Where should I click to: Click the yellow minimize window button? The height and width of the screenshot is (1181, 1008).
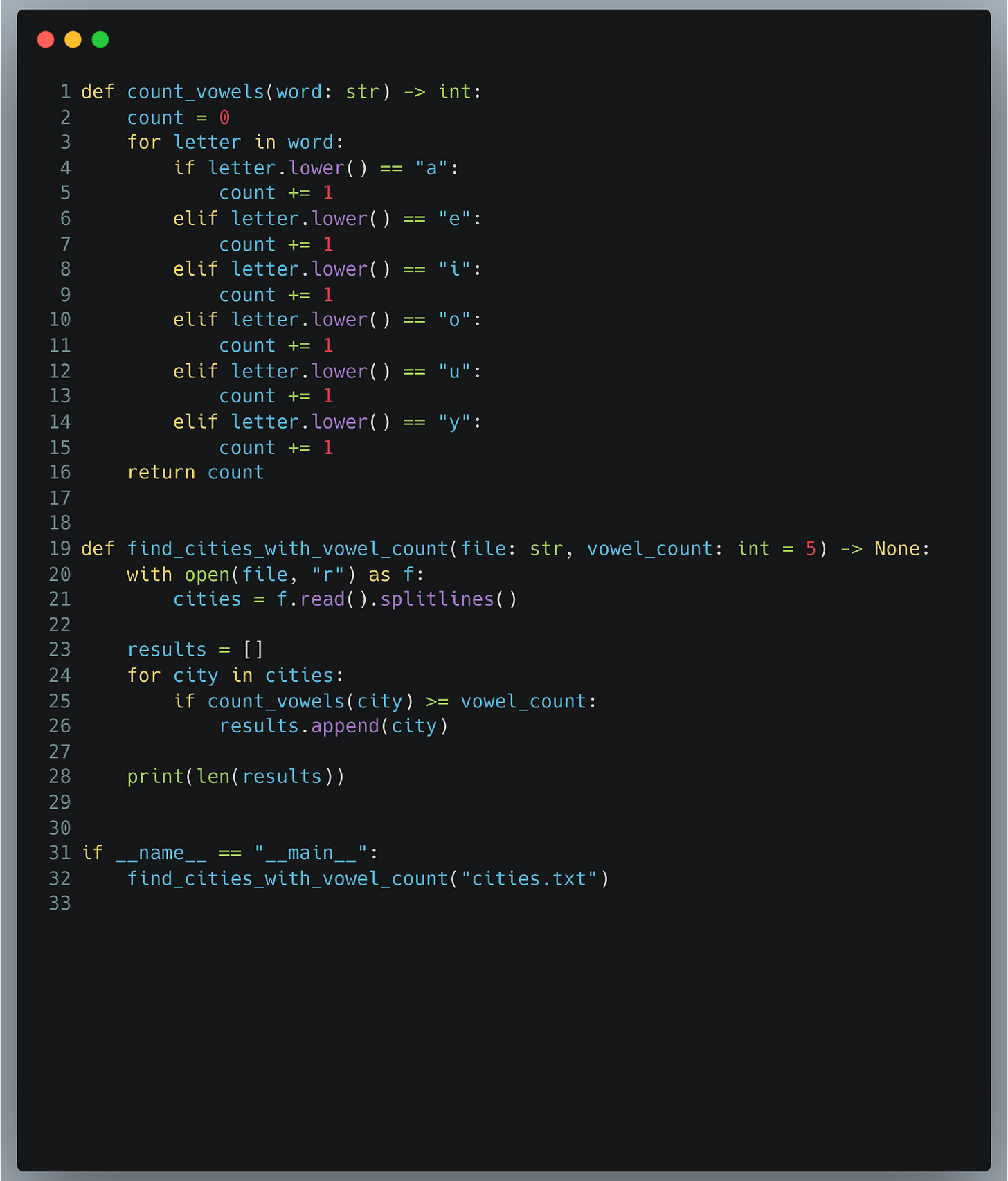click(73, 39)
